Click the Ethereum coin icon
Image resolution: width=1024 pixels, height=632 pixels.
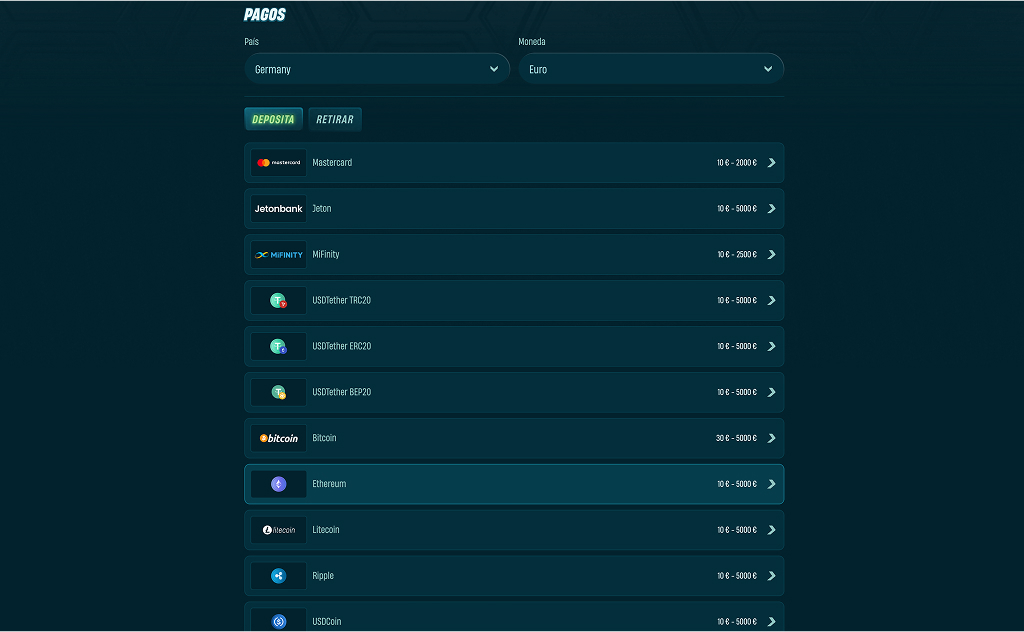click(x=279, y=484)
